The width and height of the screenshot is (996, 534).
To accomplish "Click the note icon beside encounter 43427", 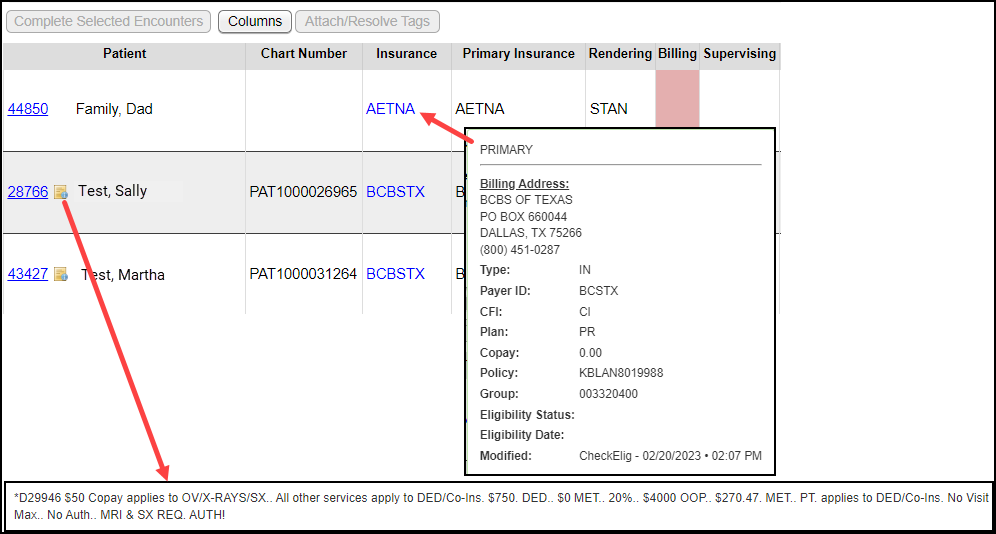I will tap(61, 274).
